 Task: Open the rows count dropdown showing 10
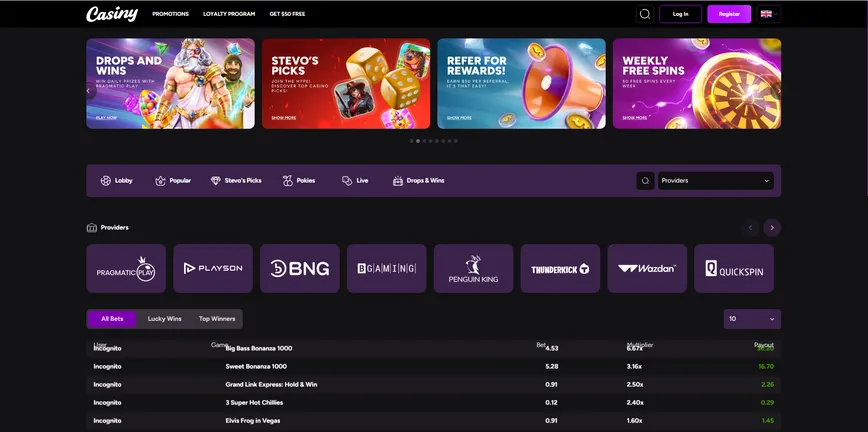click(x=751, y=319)
